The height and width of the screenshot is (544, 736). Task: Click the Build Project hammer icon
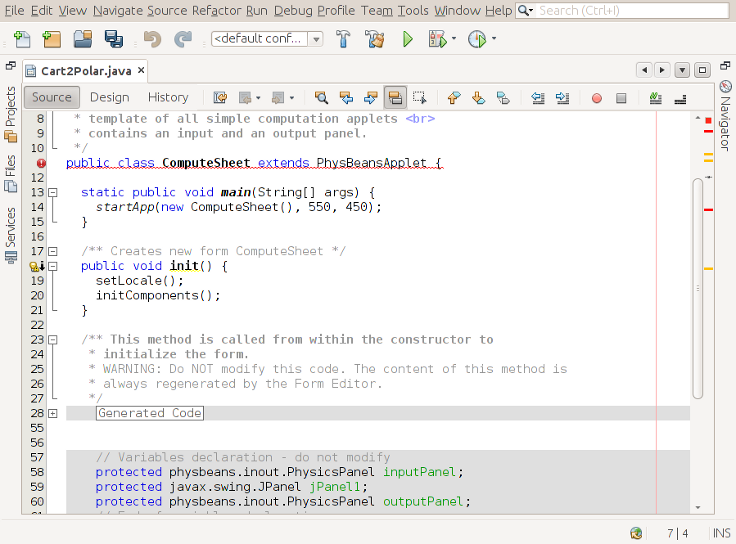343,39
